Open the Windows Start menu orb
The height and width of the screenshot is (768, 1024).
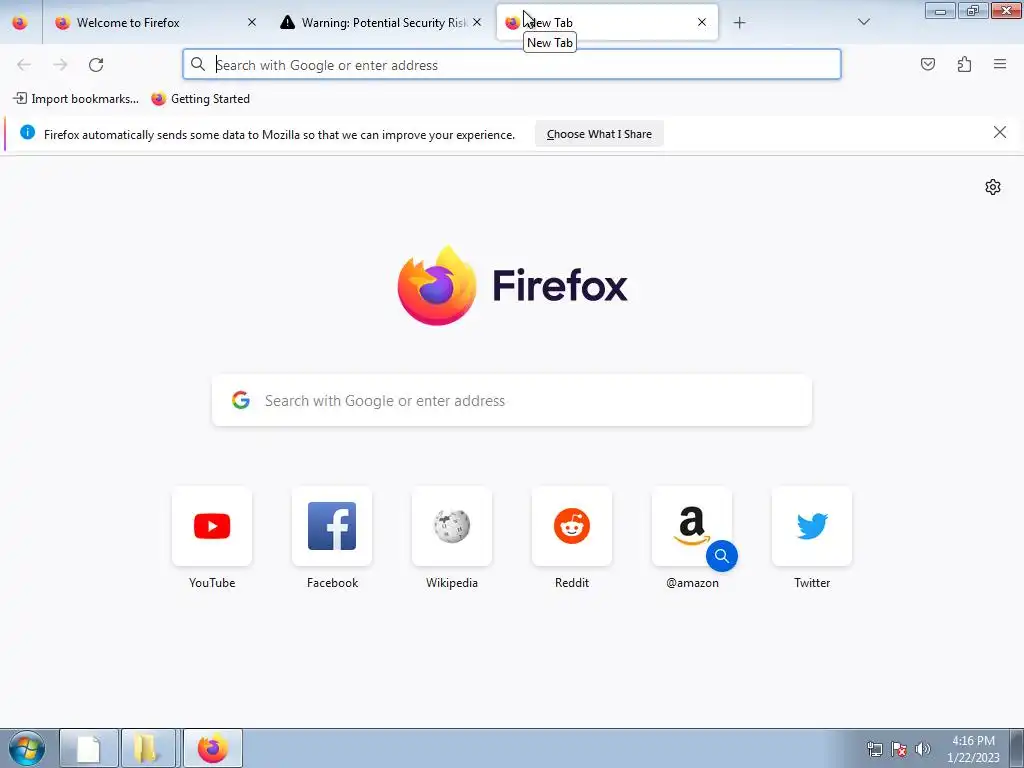point(27,748)
